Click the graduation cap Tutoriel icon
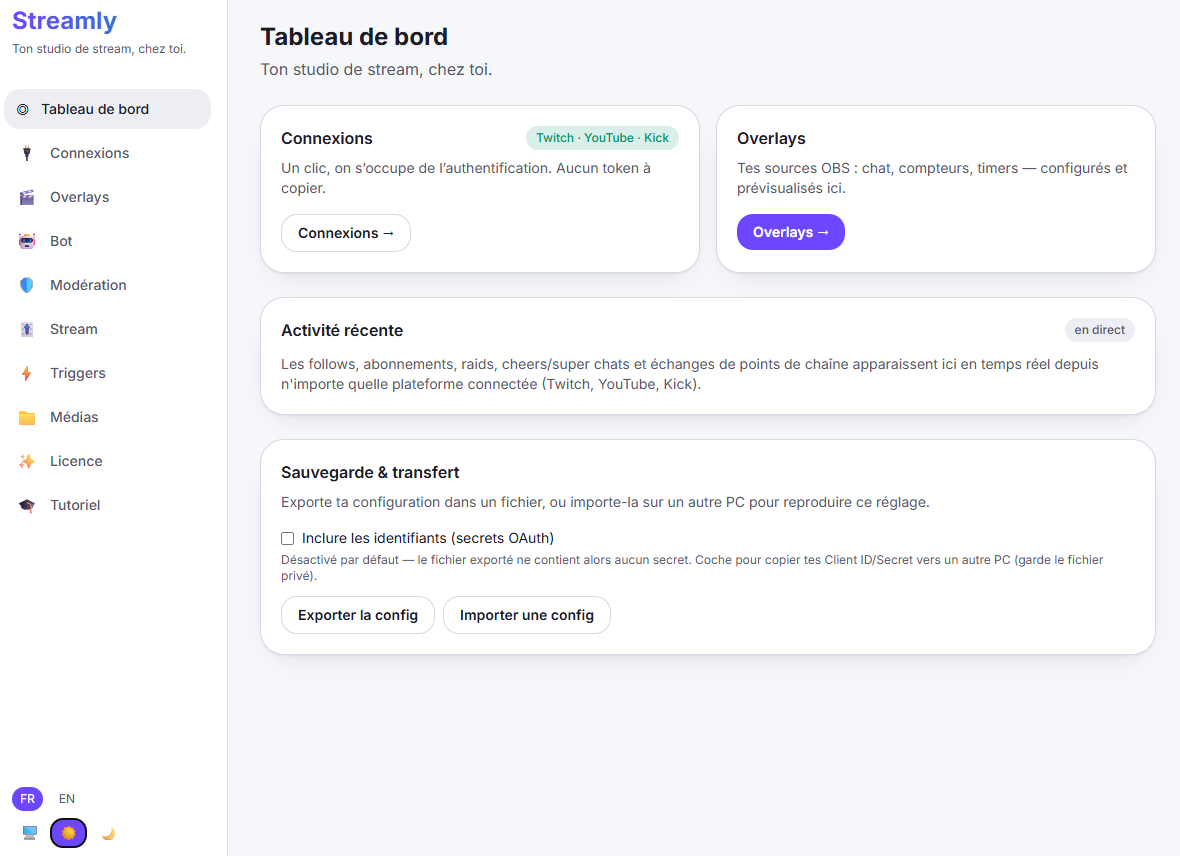The height and width of the screenshot is (856, 1180). point(27,505)
